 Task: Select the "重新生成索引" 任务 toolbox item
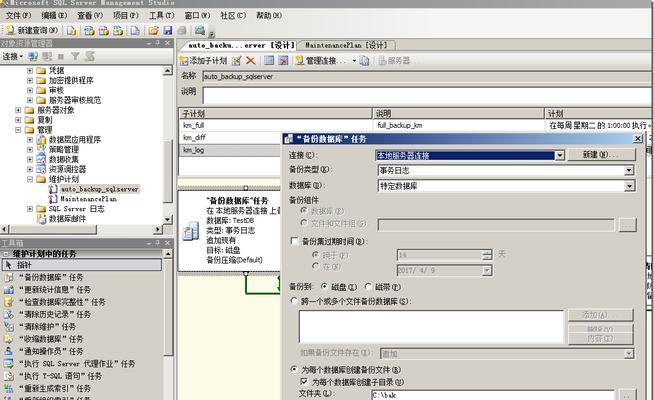click(55, 388)
